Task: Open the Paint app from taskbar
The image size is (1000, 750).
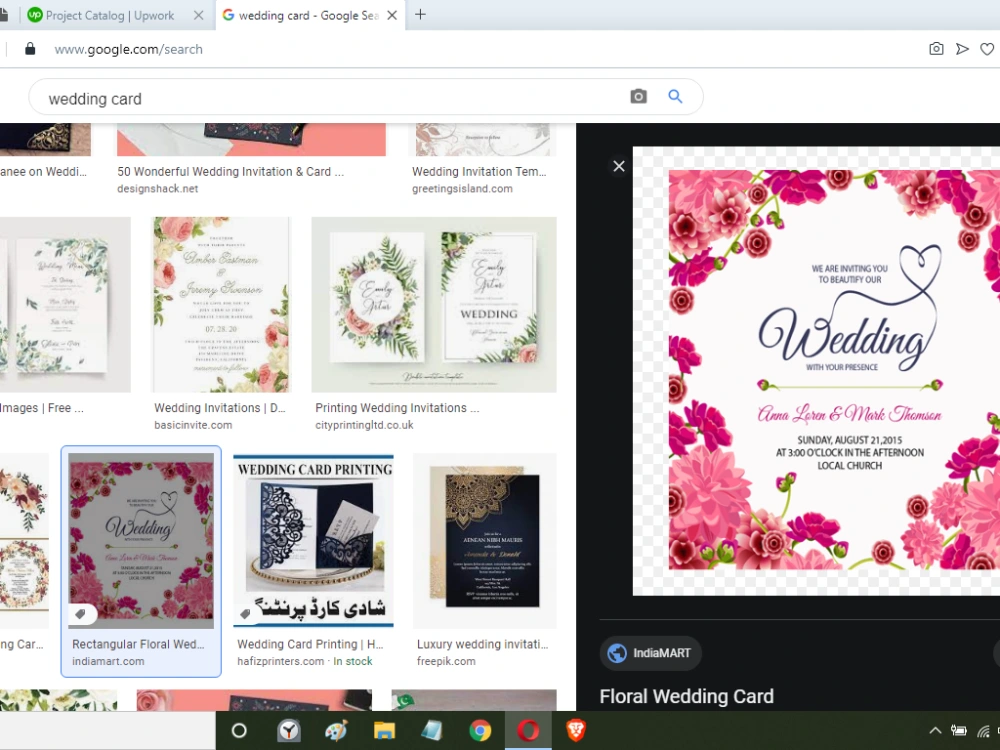Action: [x=336, y=730]
